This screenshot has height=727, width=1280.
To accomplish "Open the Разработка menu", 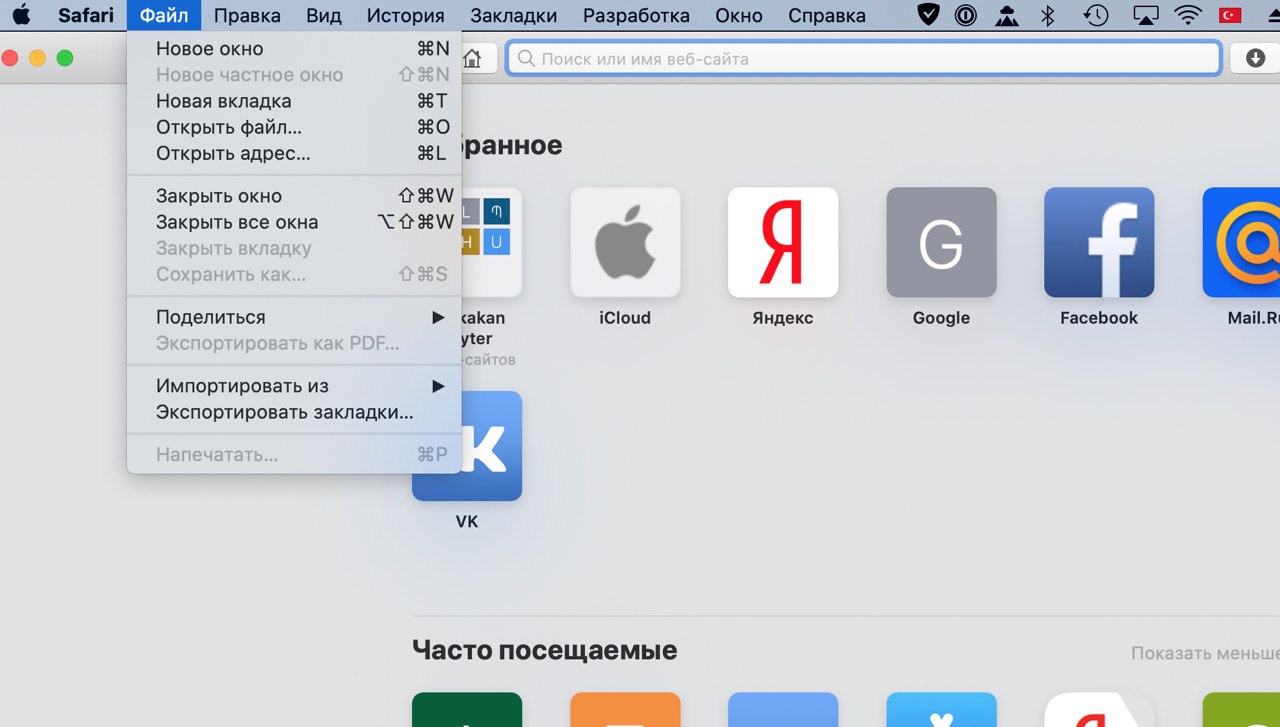I will 636,15.
